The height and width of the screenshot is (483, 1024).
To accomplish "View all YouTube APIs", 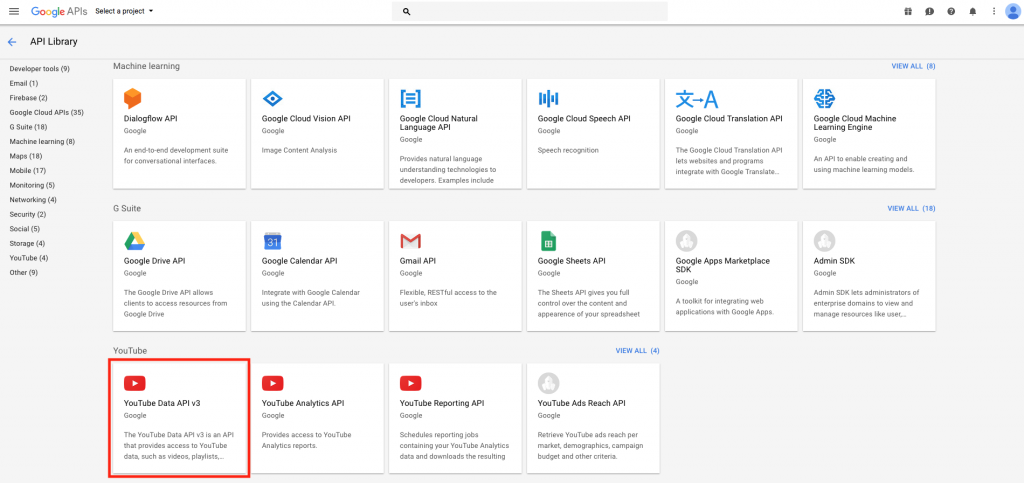I will [637, 351].
